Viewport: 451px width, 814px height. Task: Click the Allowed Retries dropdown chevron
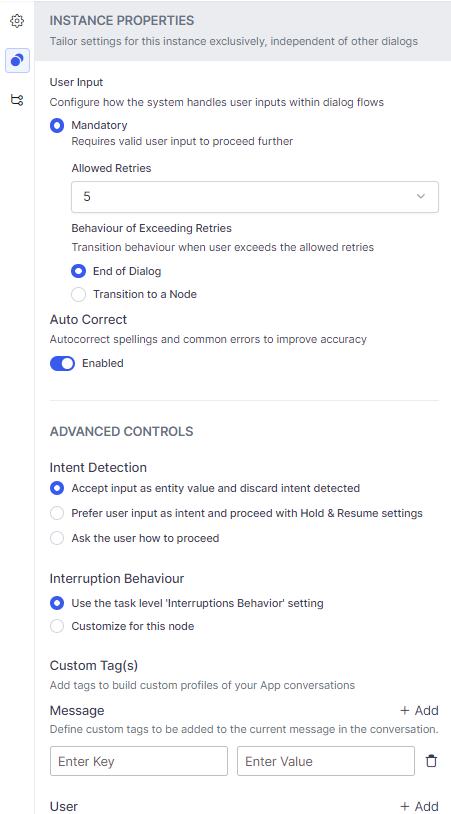point(421,196)
